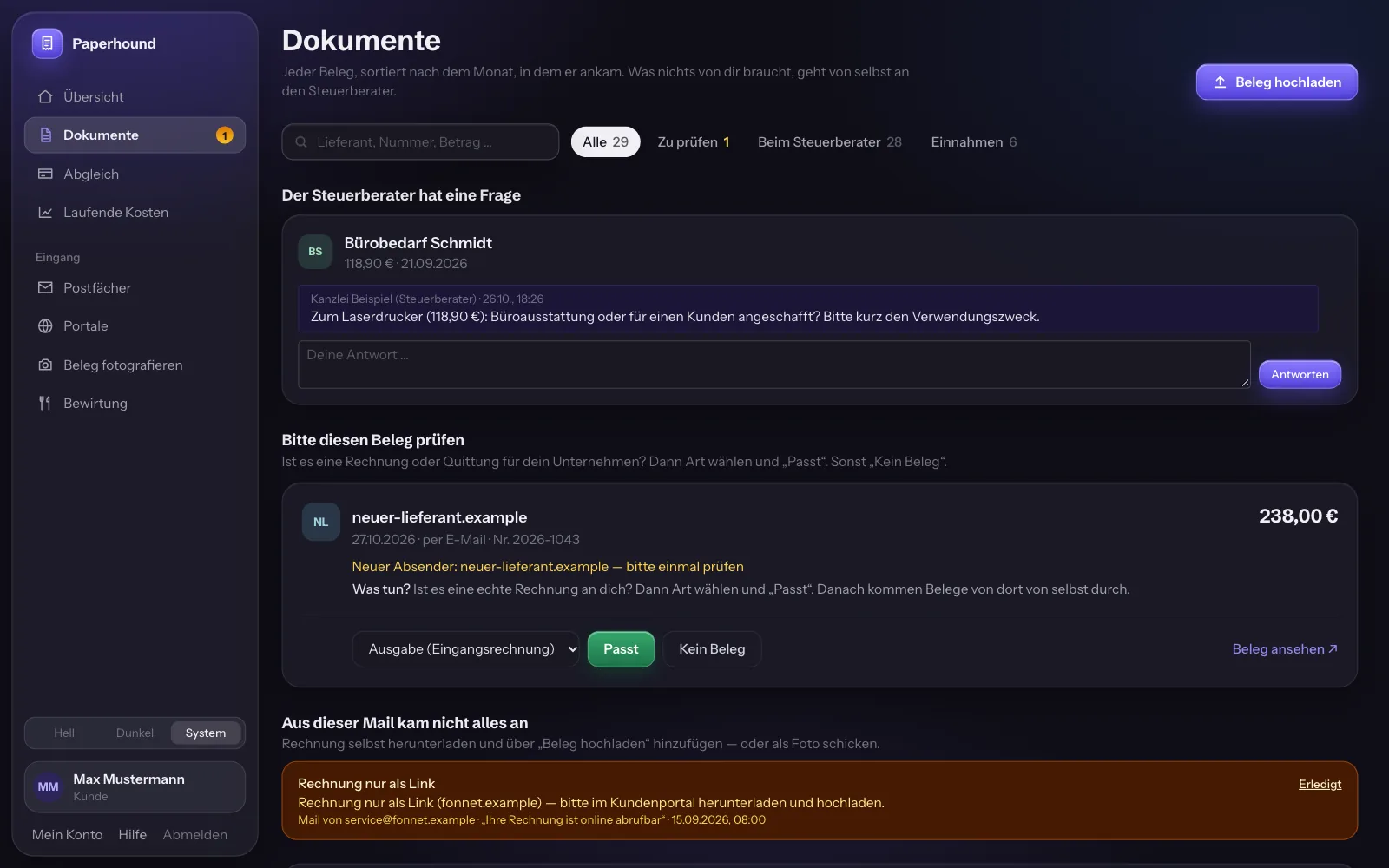The width and height of the screenshot is (1389, 868).
Task: Focus the Deine Antwort text field
Action: (x=774, y=365)
